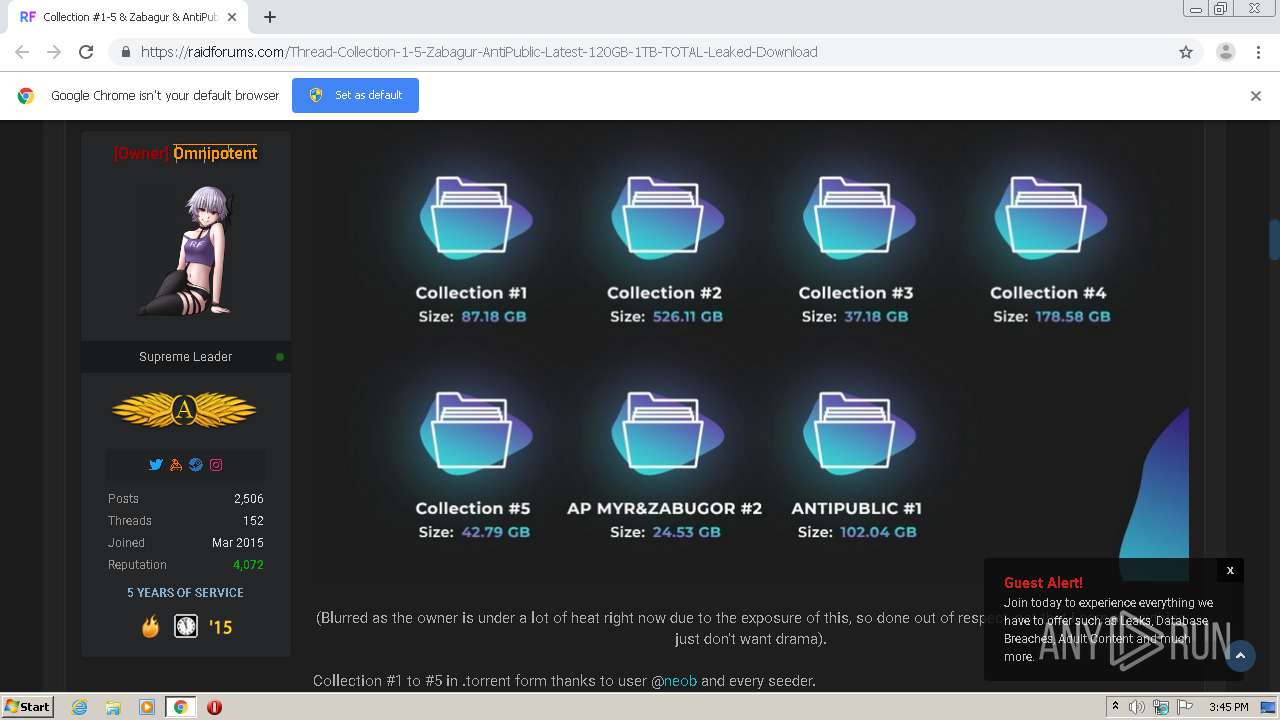Click the Guest Alert! heading
1280x720 pixels.
coord(1043,583)
